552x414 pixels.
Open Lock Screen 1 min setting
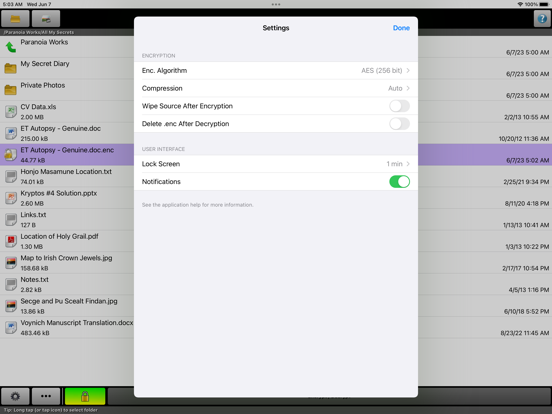tap(276, 164)
